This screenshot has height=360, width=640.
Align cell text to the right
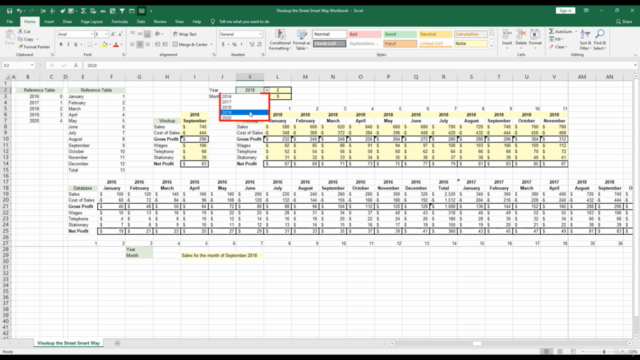(147, 44)
